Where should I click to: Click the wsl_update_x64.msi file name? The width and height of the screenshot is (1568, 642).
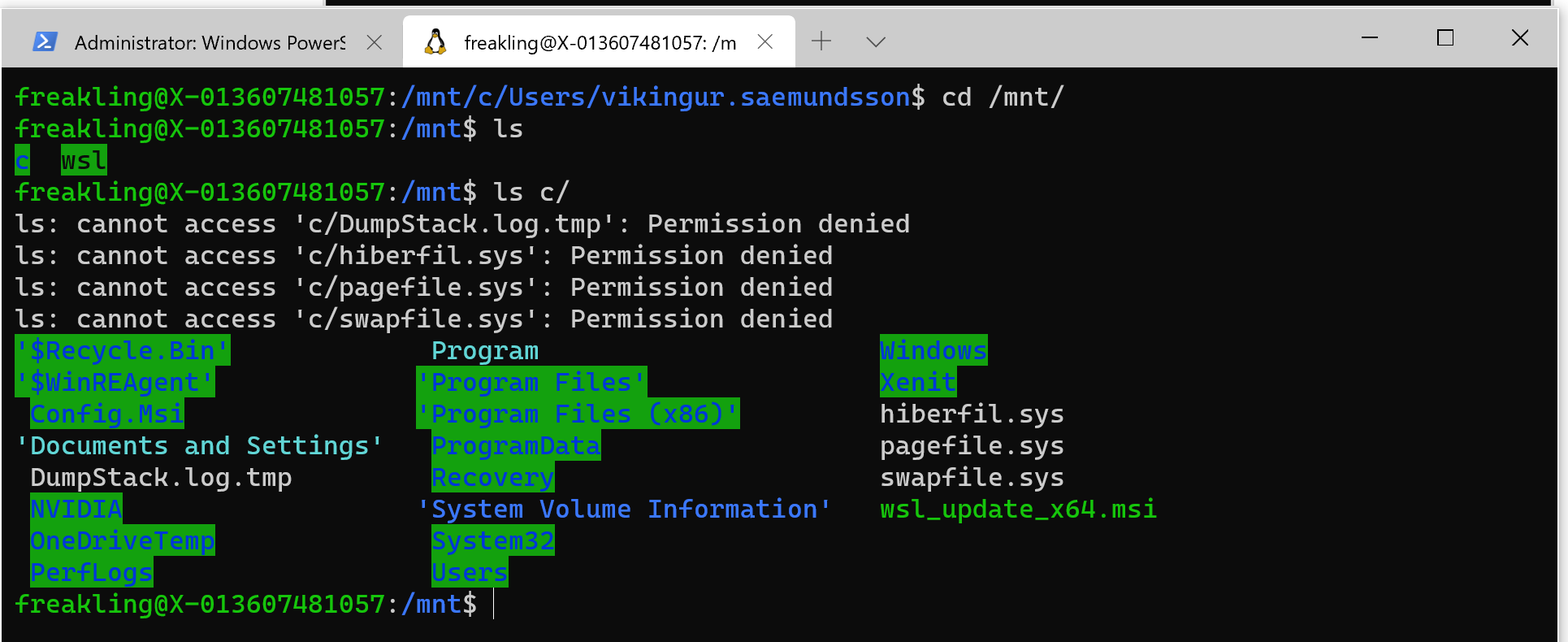point(1018,510)
